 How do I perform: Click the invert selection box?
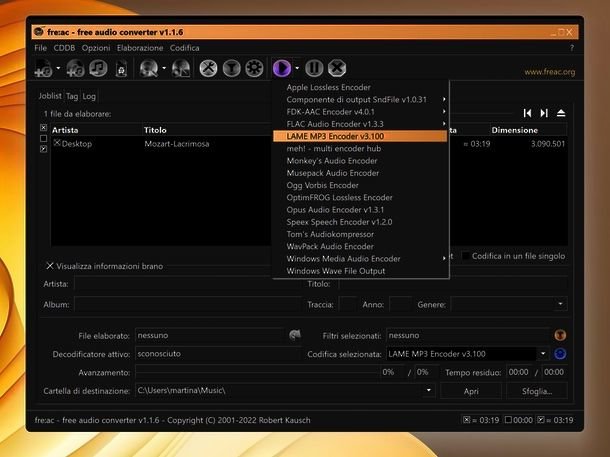click(x=43, y=149)
